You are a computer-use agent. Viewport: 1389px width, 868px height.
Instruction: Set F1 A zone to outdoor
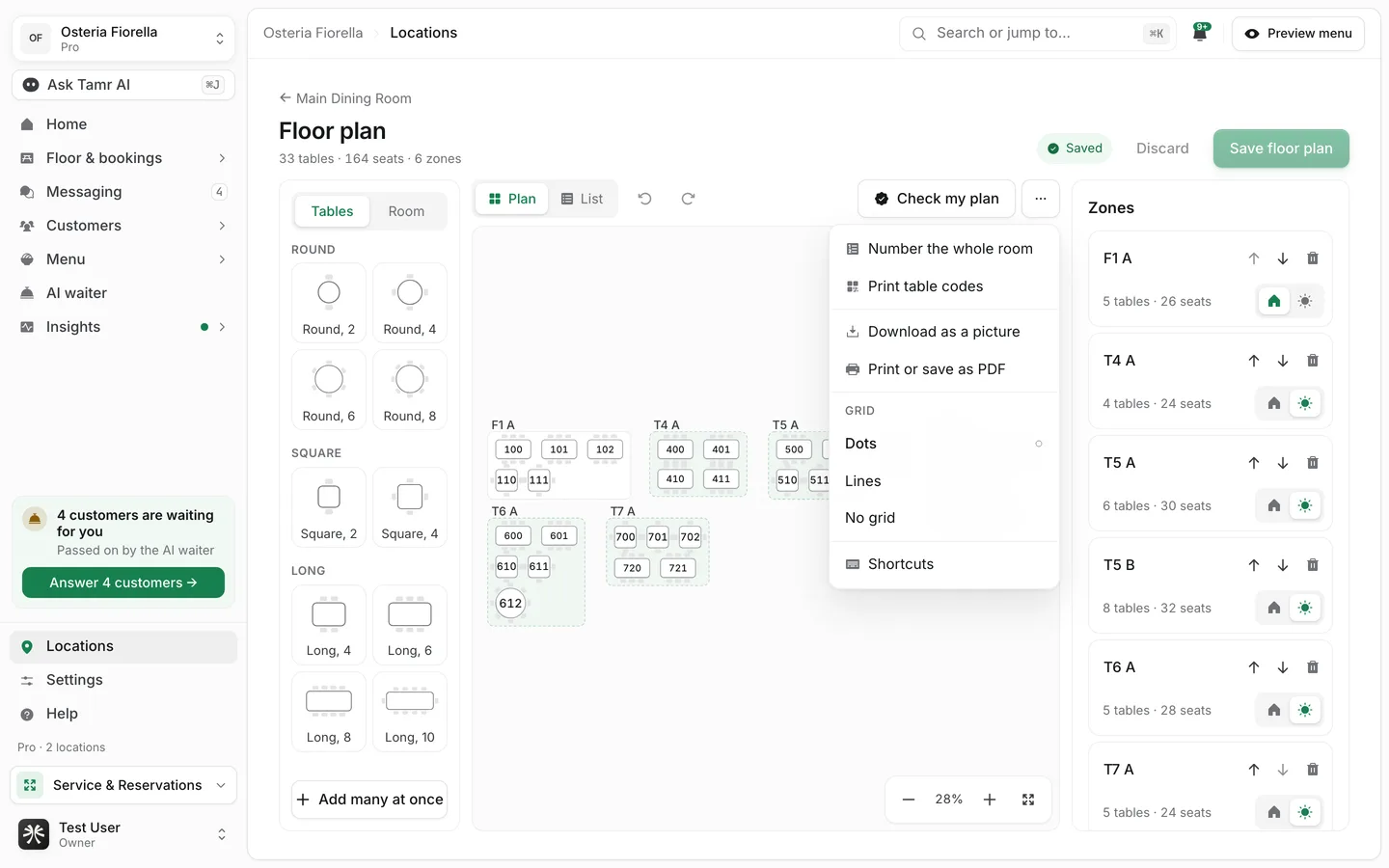(x=1305, y=301)
